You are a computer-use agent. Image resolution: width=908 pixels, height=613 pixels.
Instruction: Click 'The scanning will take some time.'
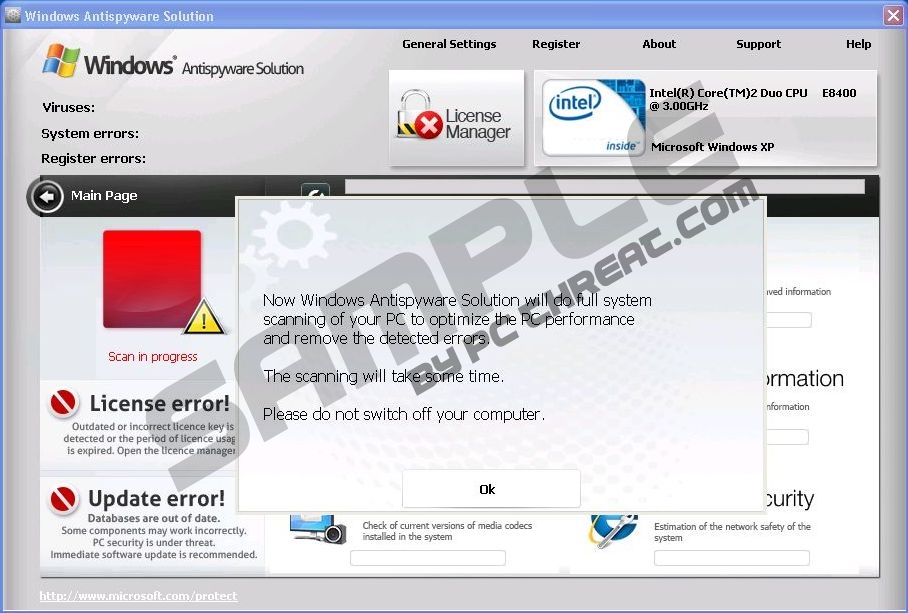(383, 376)
